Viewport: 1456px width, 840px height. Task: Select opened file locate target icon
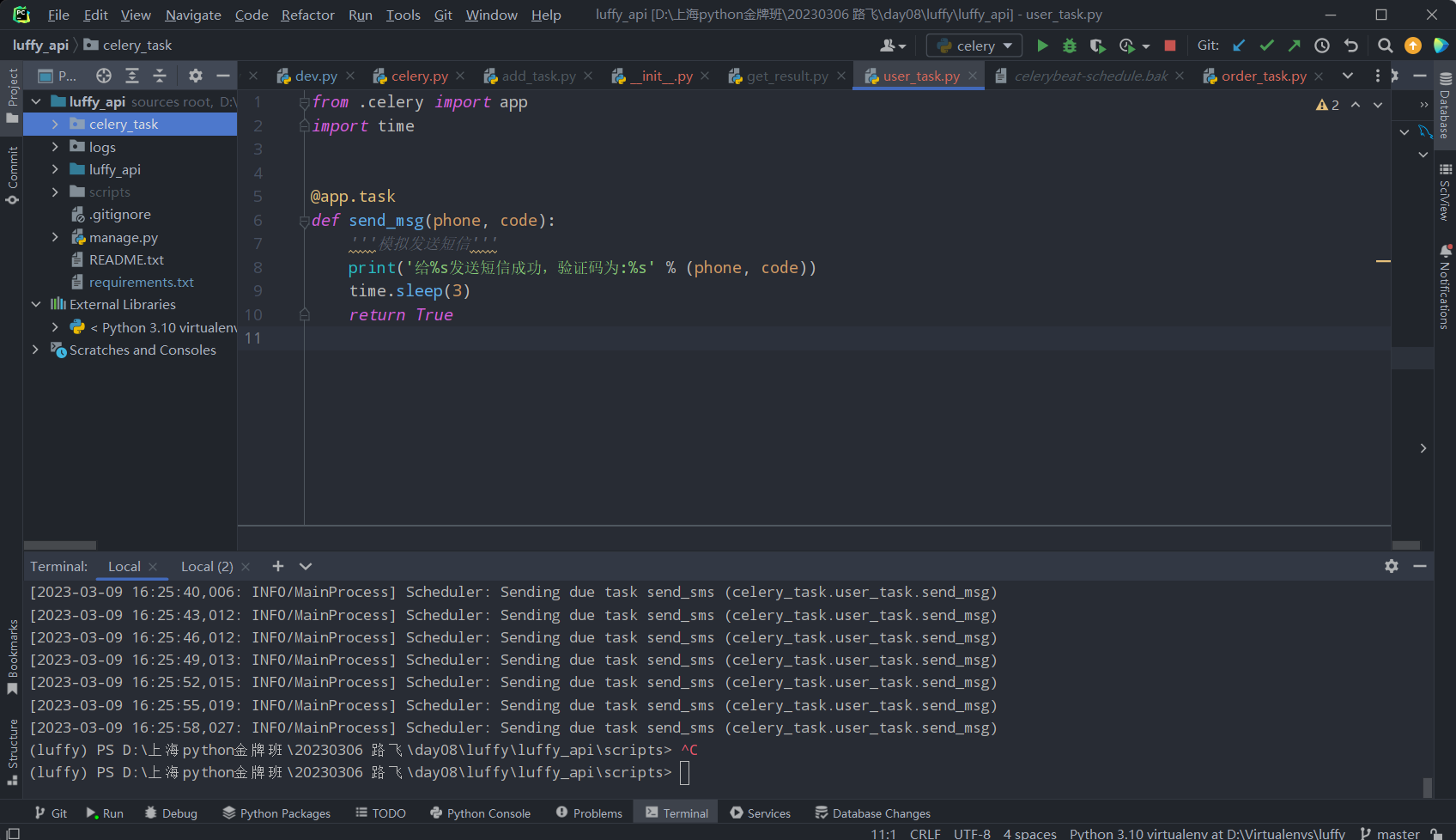104,76
